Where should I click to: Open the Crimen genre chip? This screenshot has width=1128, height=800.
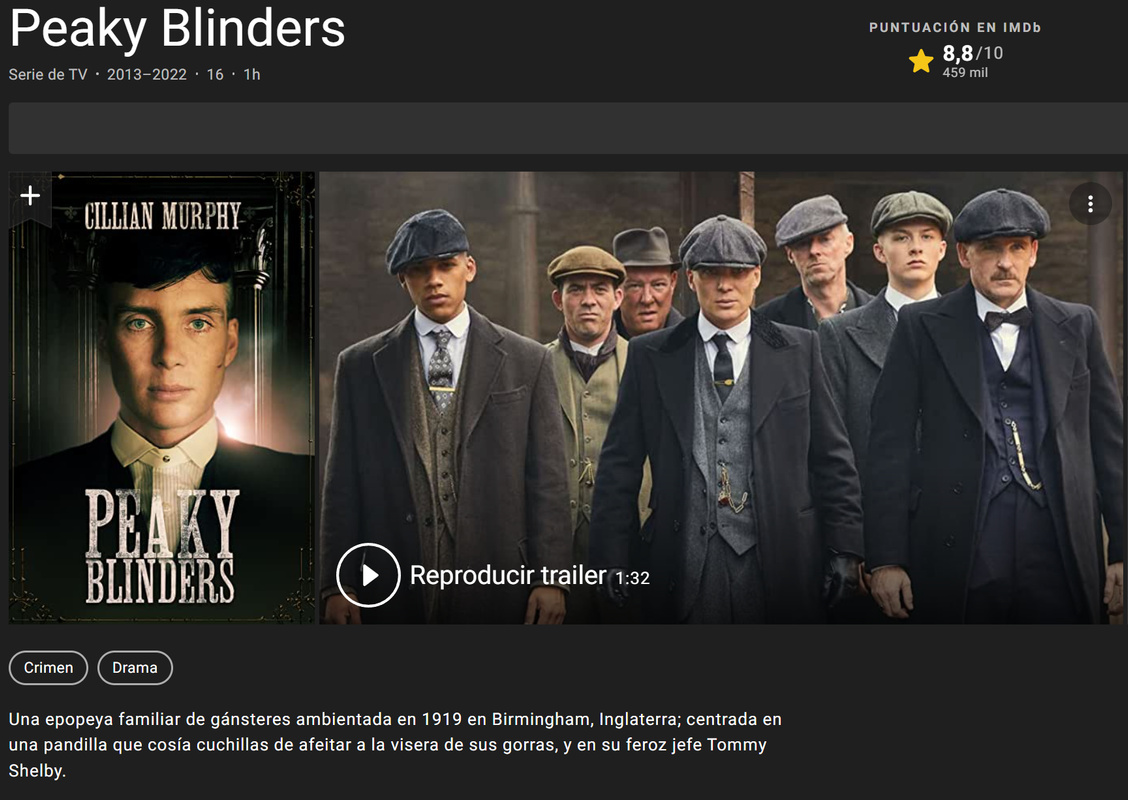48,668
